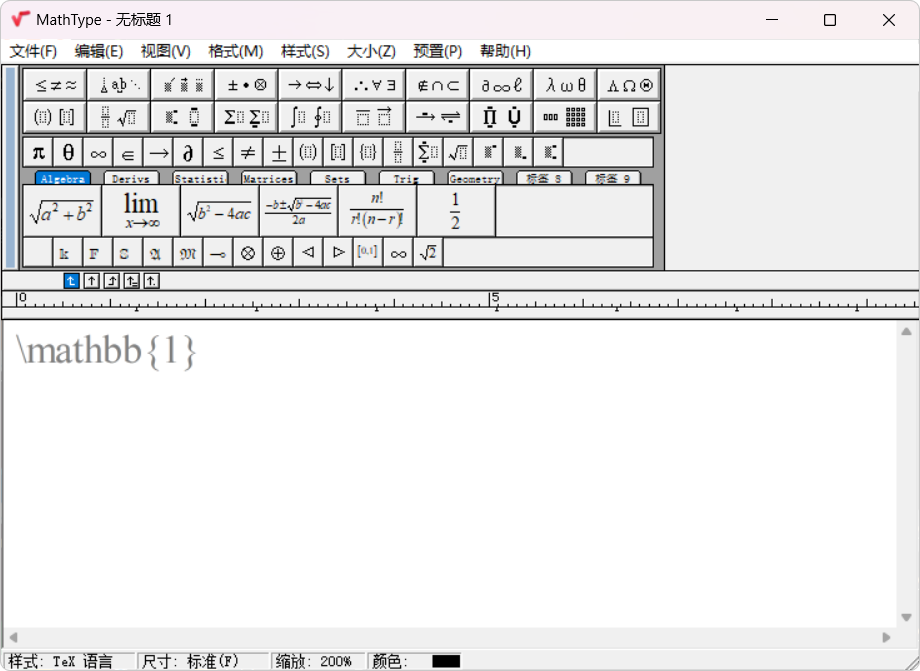Open the summation templates palette
The width and height of the screenshot is (920, 671).
pyautogui.click(x=246, y=117)
